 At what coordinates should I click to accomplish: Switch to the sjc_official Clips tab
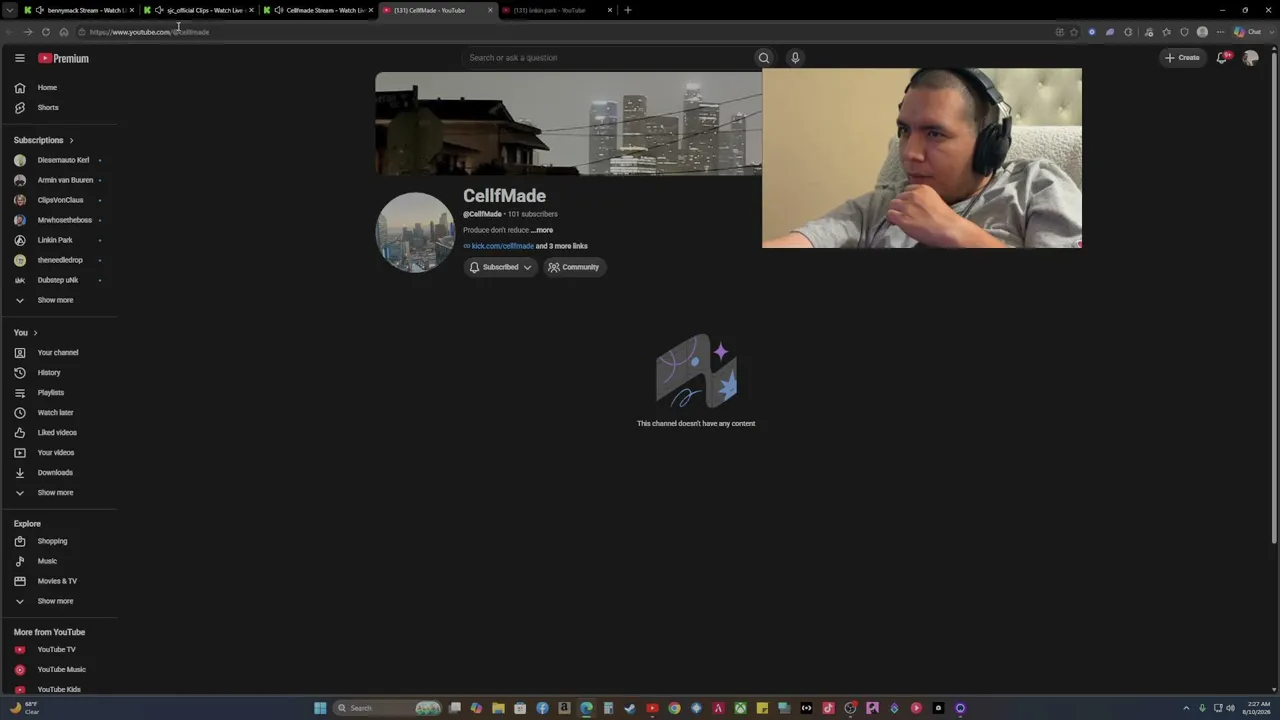click(198, 10)
